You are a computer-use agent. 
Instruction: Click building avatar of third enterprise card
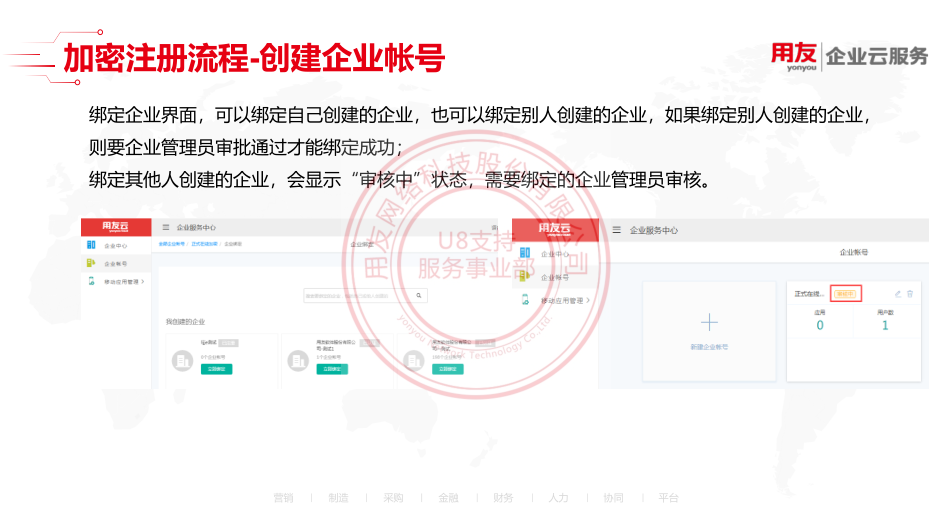coord(414,361)
